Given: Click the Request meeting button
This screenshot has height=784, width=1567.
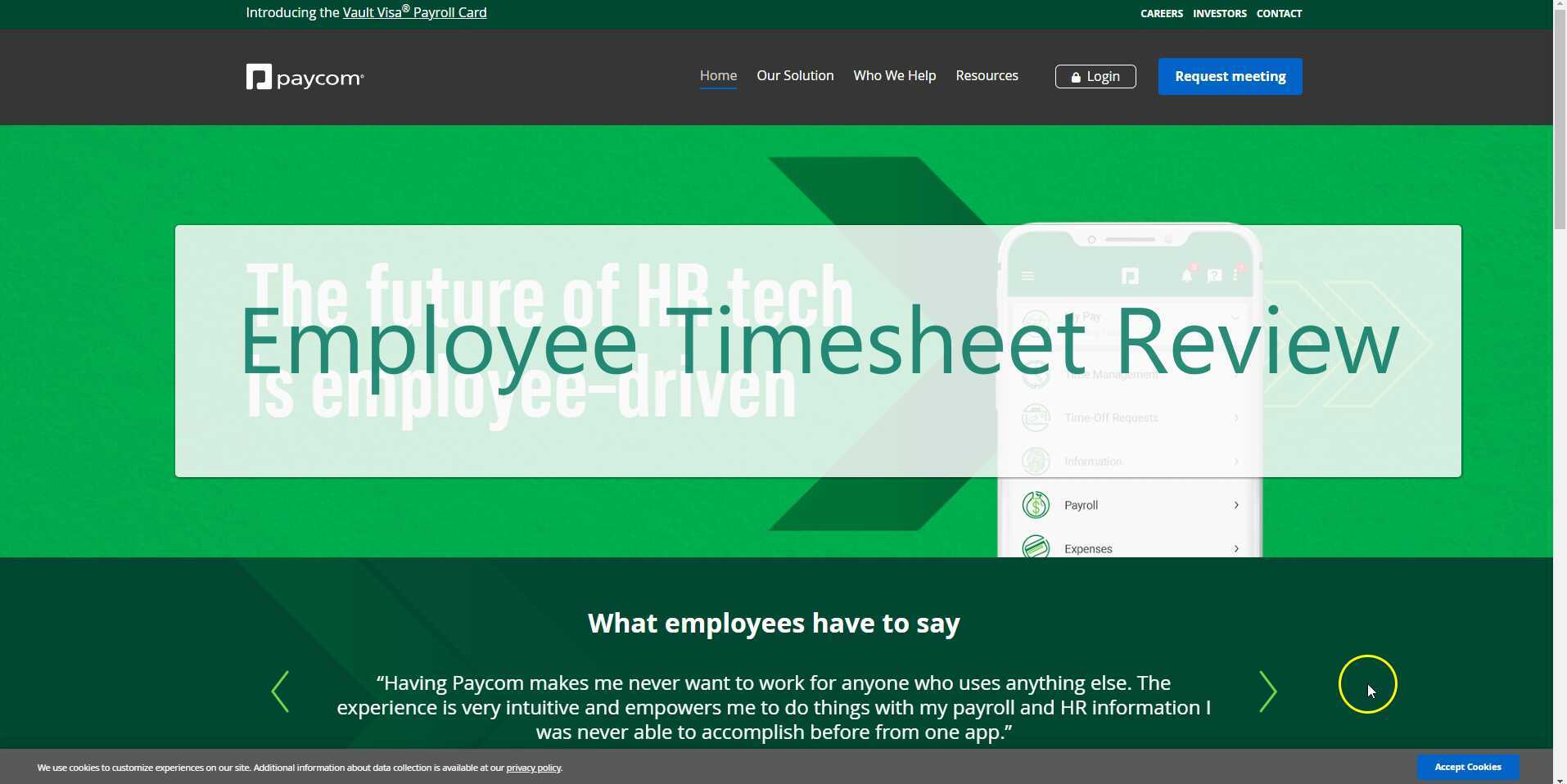Looking at the screenshot, I should pos(1229,76).
